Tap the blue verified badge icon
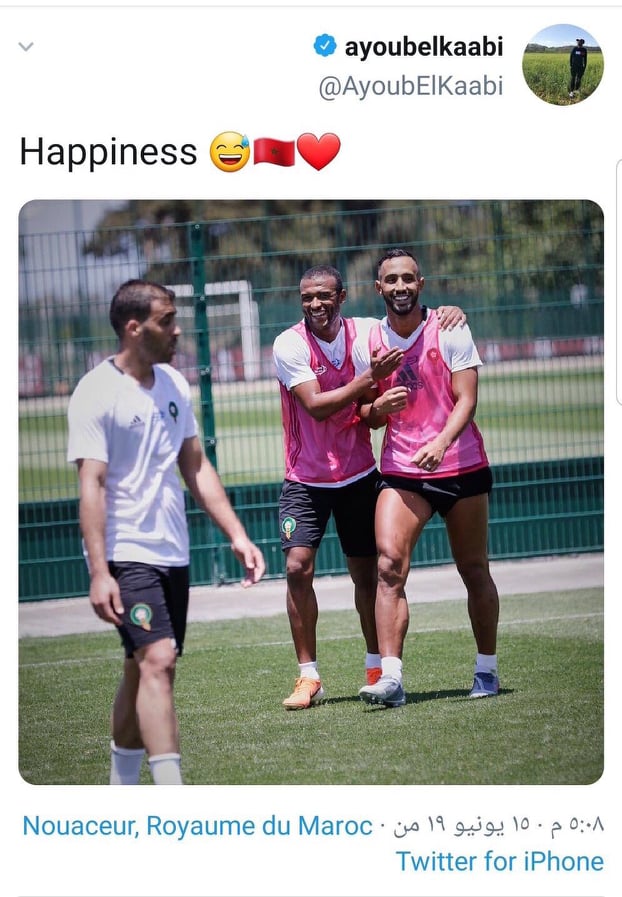This screenshot has height=897, width=622. point(325,45)
